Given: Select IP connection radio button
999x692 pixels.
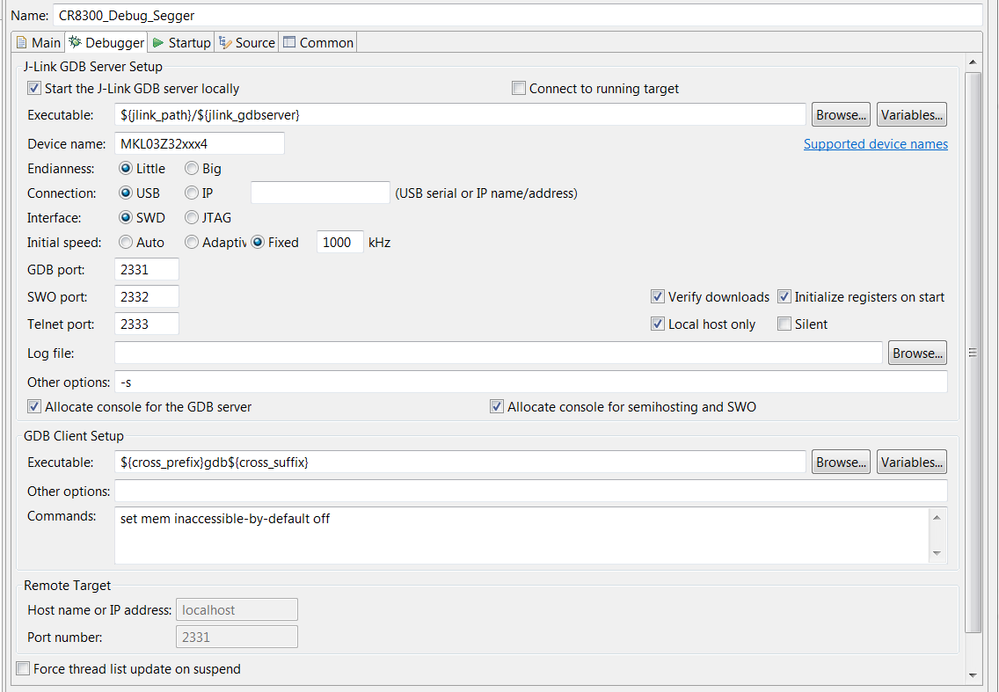Looking at the screenshot, I should pos(192,193).
